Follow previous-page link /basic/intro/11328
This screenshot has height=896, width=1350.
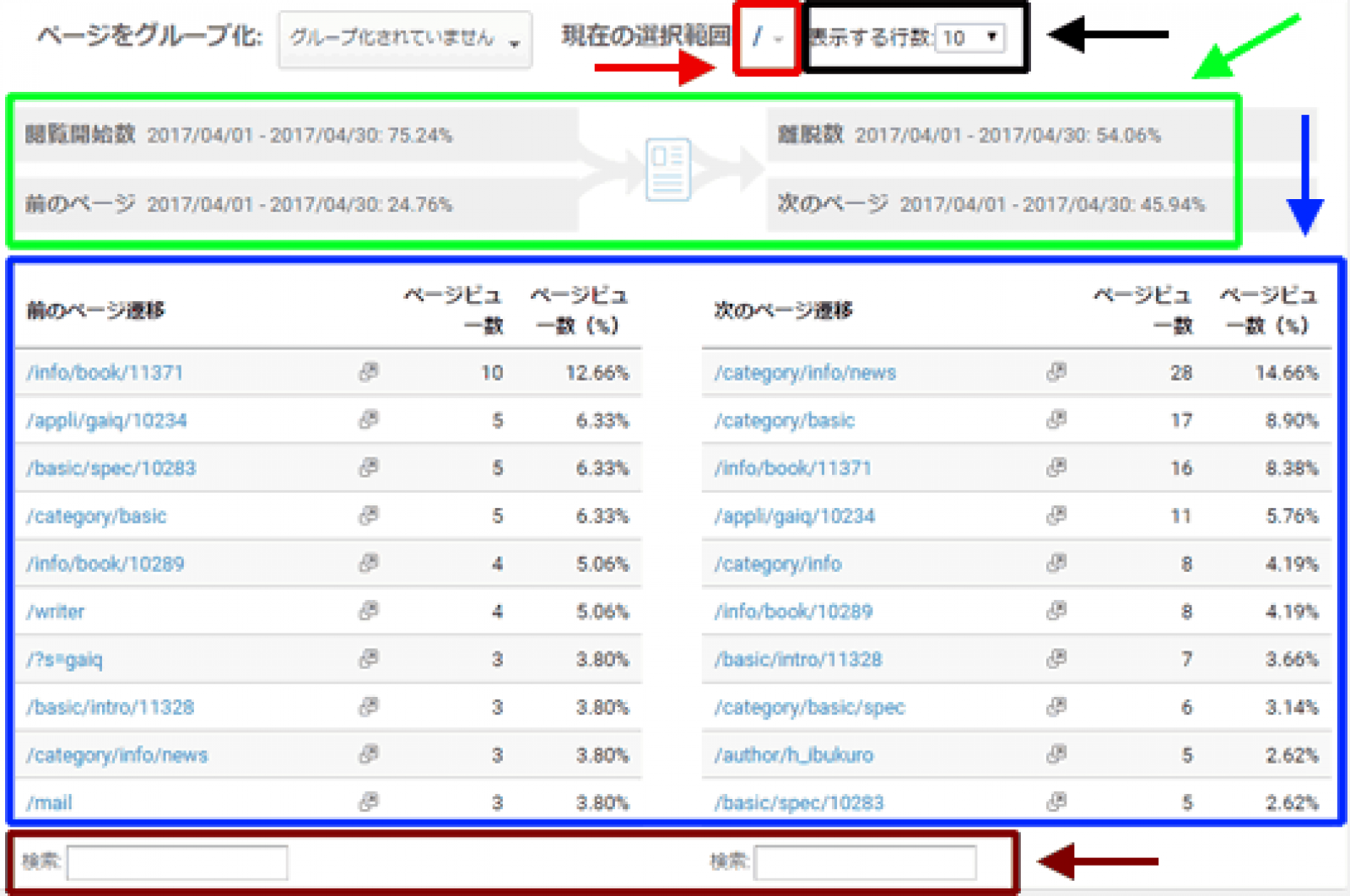coord(110,707)
